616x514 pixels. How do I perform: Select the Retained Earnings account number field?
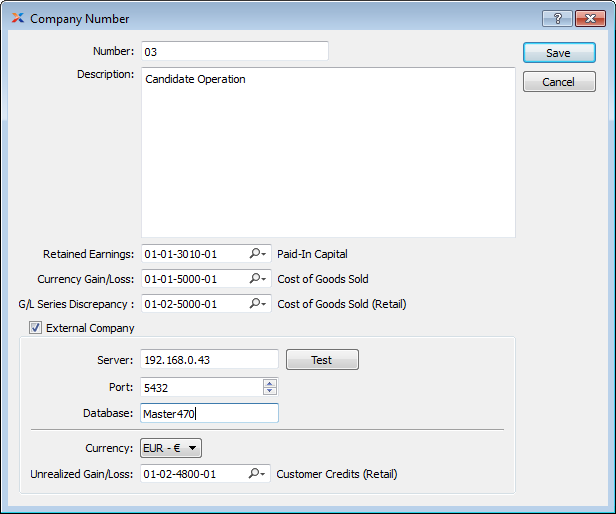(x=192, y=254)
